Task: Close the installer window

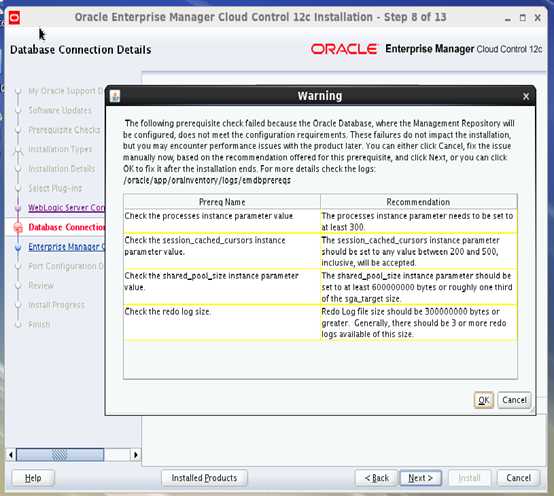Action: [x=538, y=18]
